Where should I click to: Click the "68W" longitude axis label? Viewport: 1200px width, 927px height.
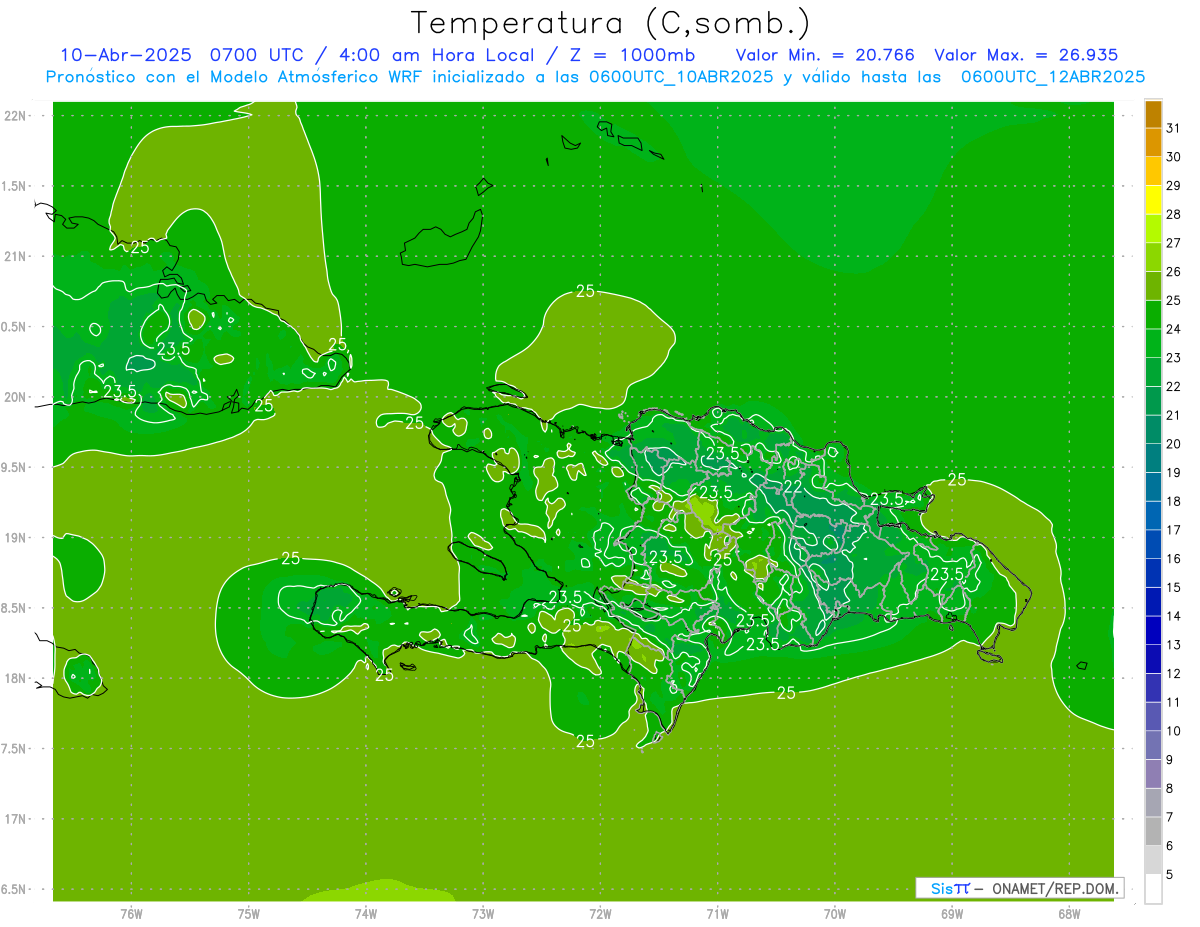(x=1069, y=913)
